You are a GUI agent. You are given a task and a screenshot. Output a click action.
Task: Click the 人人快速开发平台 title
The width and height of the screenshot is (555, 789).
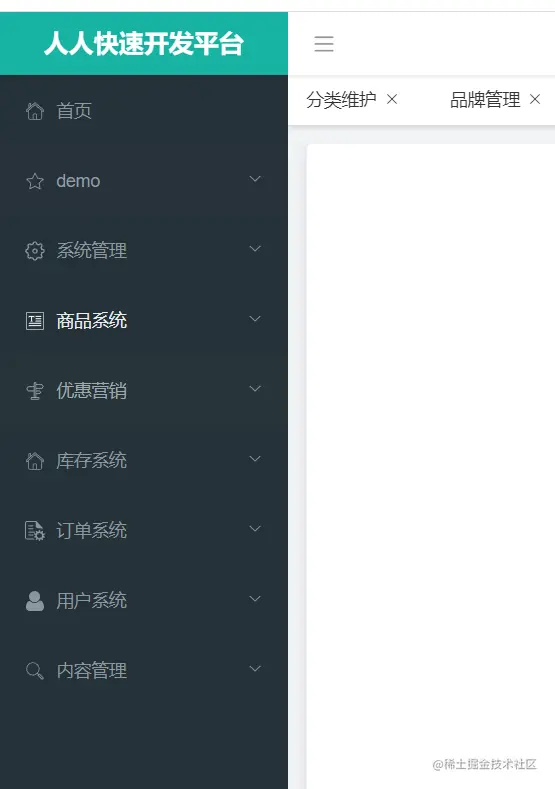pyautogui.click(x=144, y=43)
